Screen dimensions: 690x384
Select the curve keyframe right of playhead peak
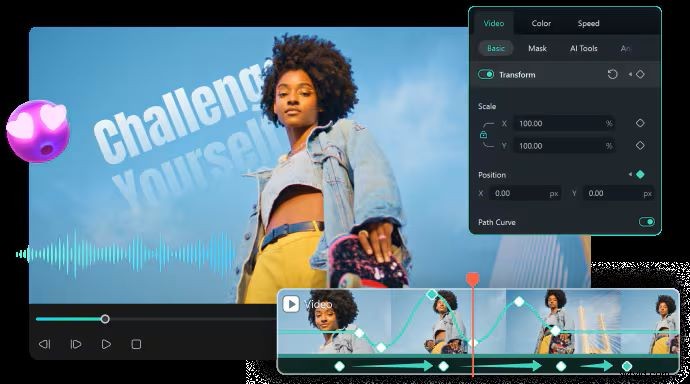519,302
